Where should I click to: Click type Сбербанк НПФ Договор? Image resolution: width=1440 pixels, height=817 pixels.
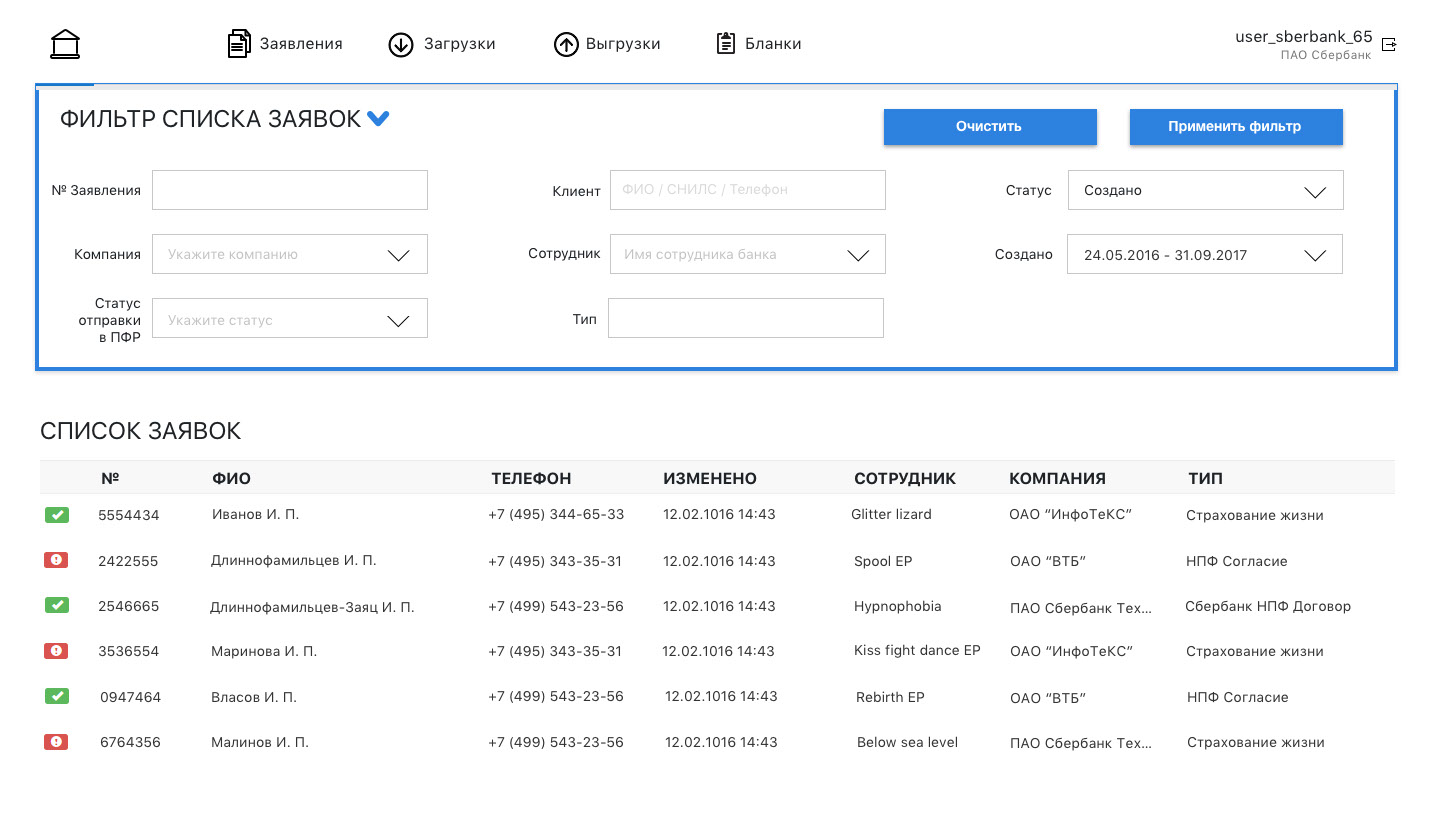(1268, 606)
